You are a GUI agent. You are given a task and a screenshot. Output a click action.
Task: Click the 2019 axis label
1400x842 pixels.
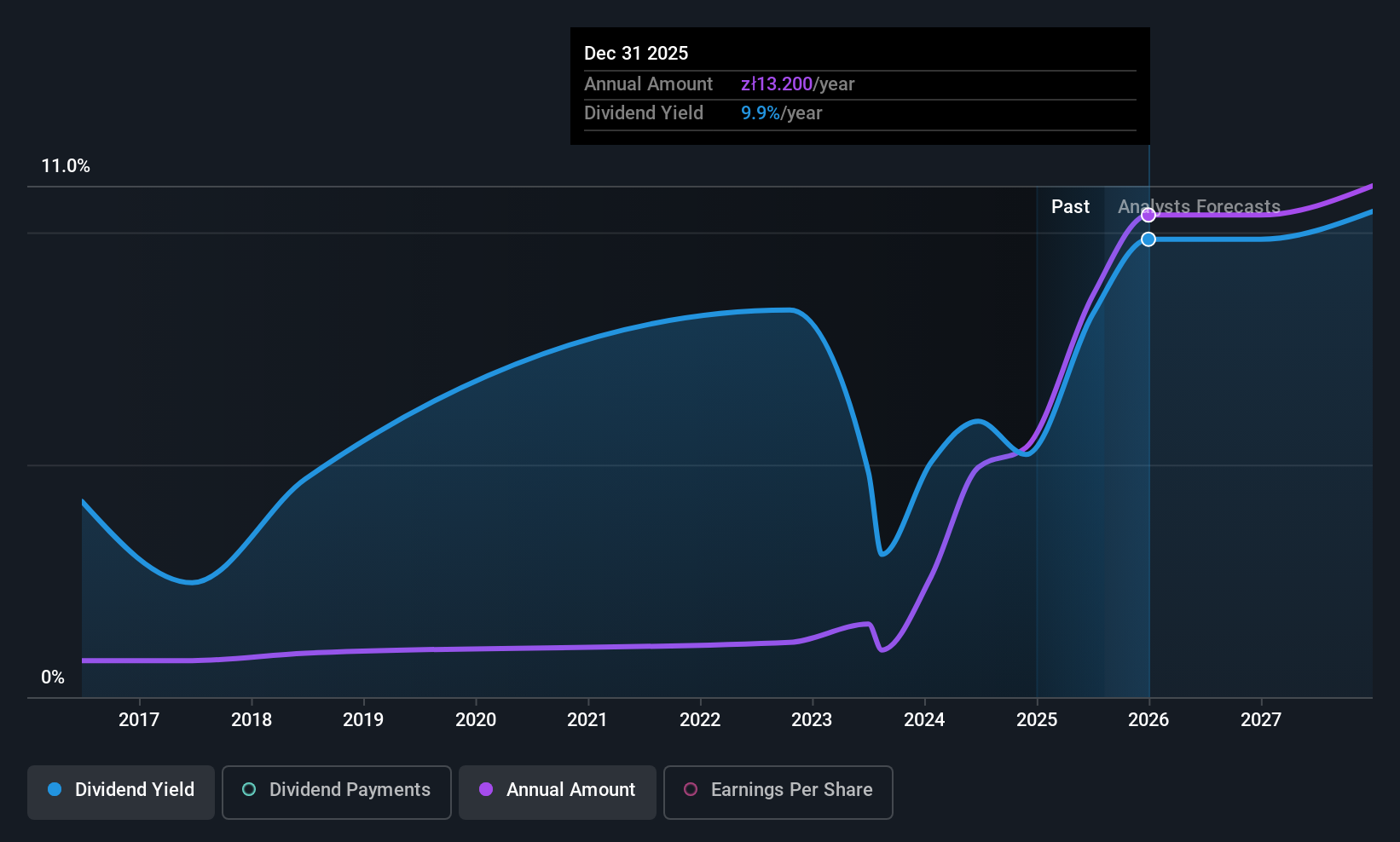pos(363,720)
